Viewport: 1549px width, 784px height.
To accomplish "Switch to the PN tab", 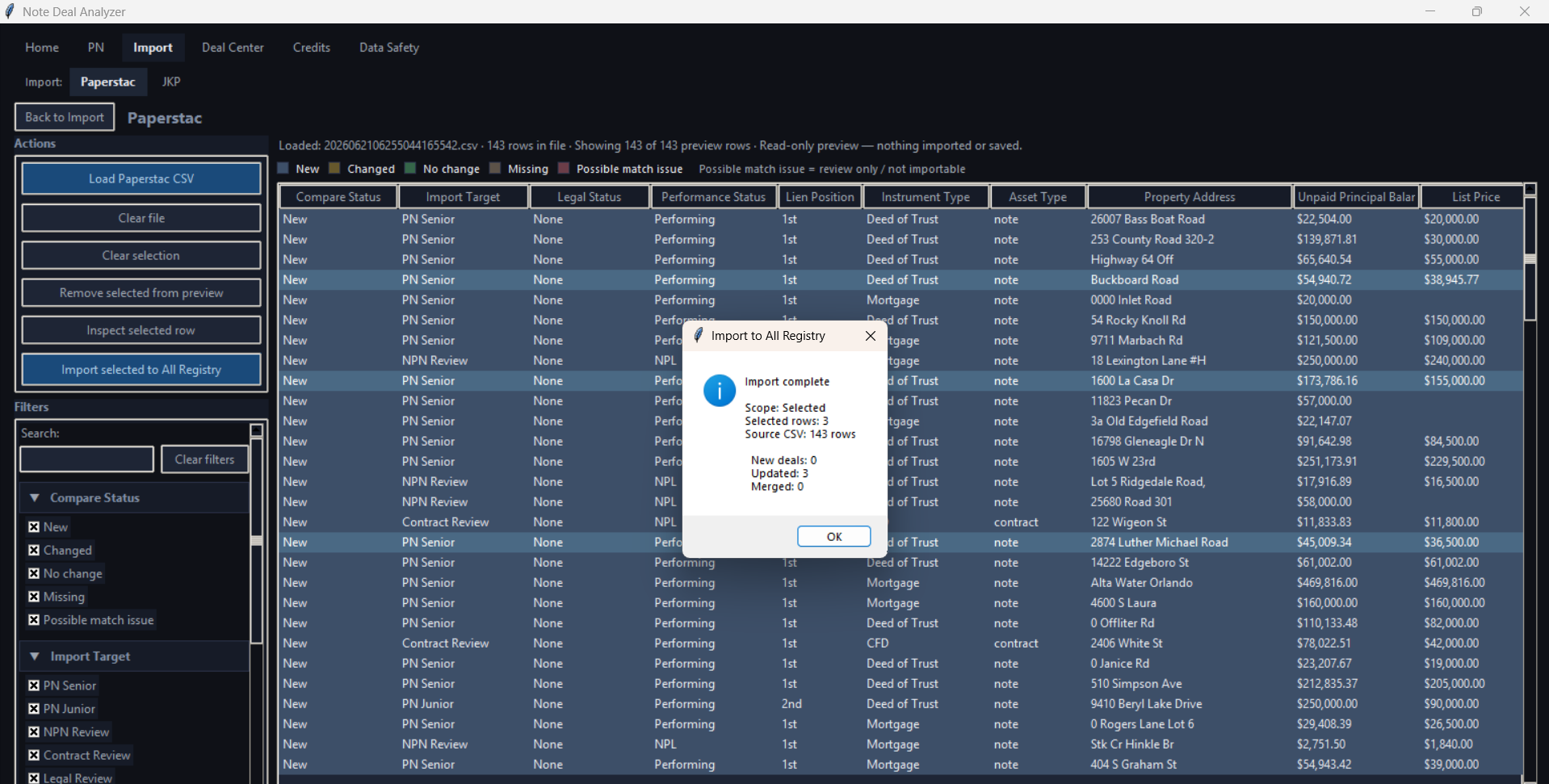I will (x=96, y=48).
